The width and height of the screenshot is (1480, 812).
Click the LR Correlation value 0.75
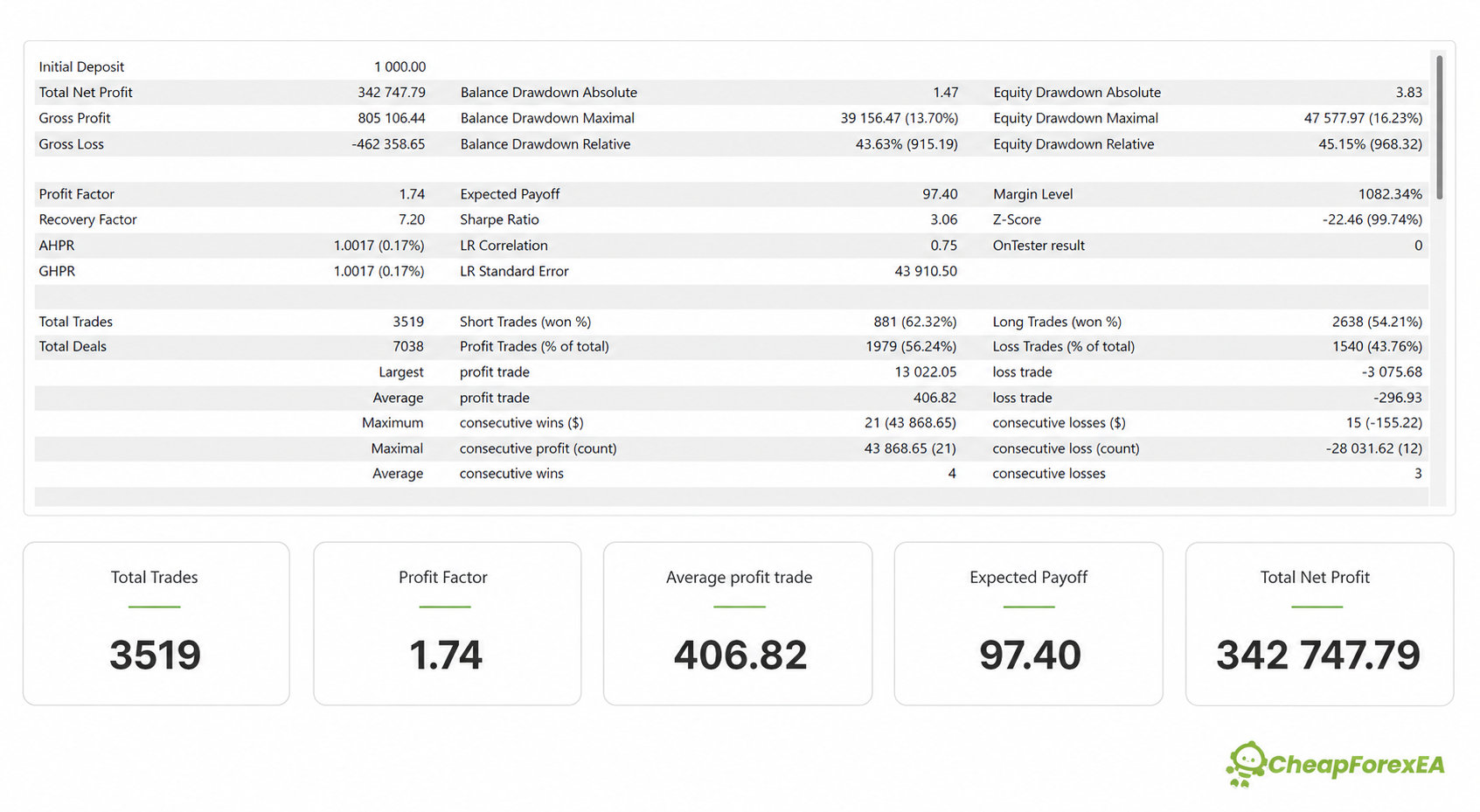944,246
